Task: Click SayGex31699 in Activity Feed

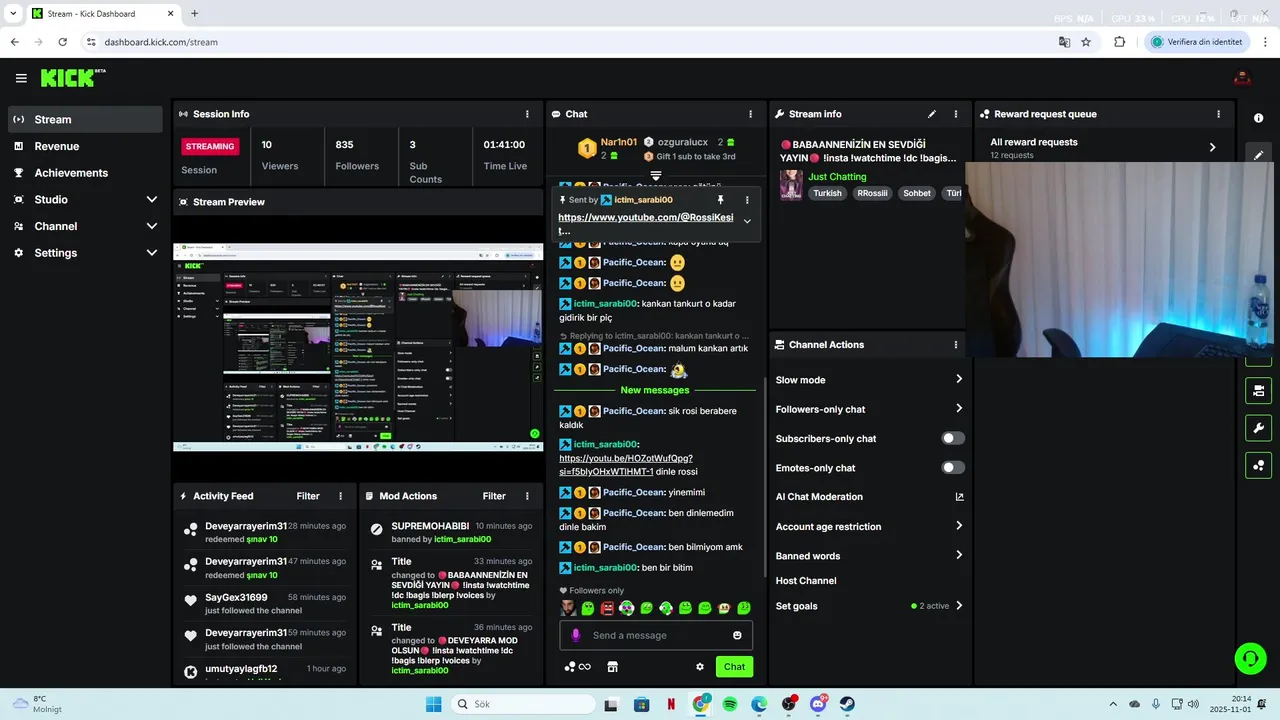Action: click(236, 598)
